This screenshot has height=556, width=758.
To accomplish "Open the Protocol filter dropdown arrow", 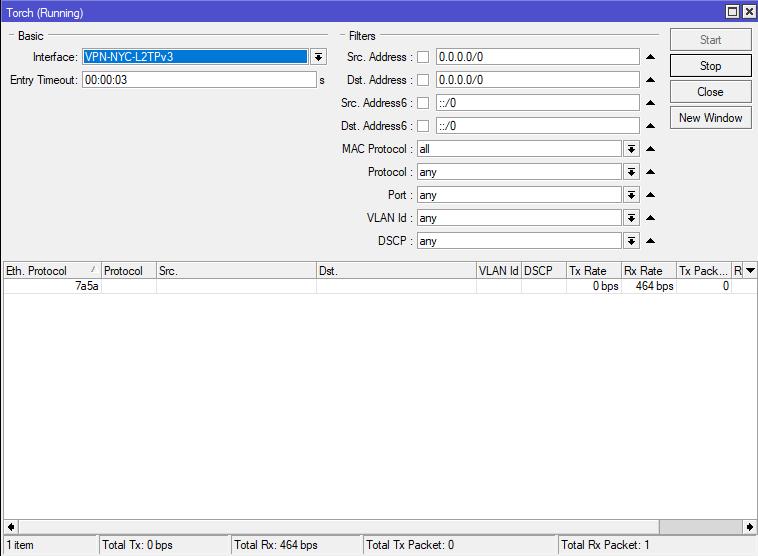I will 631,172.
